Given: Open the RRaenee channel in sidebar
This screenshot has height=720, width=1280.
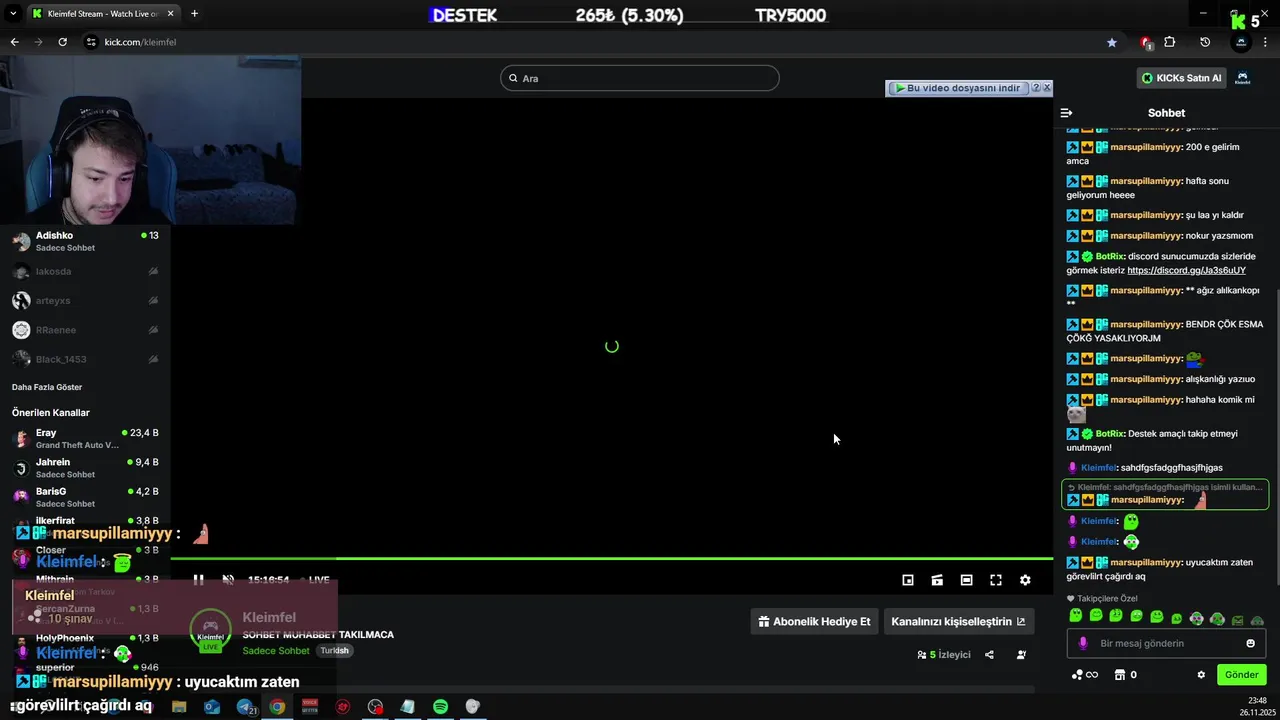Looking at the screenshot, I should click(85, 330).
